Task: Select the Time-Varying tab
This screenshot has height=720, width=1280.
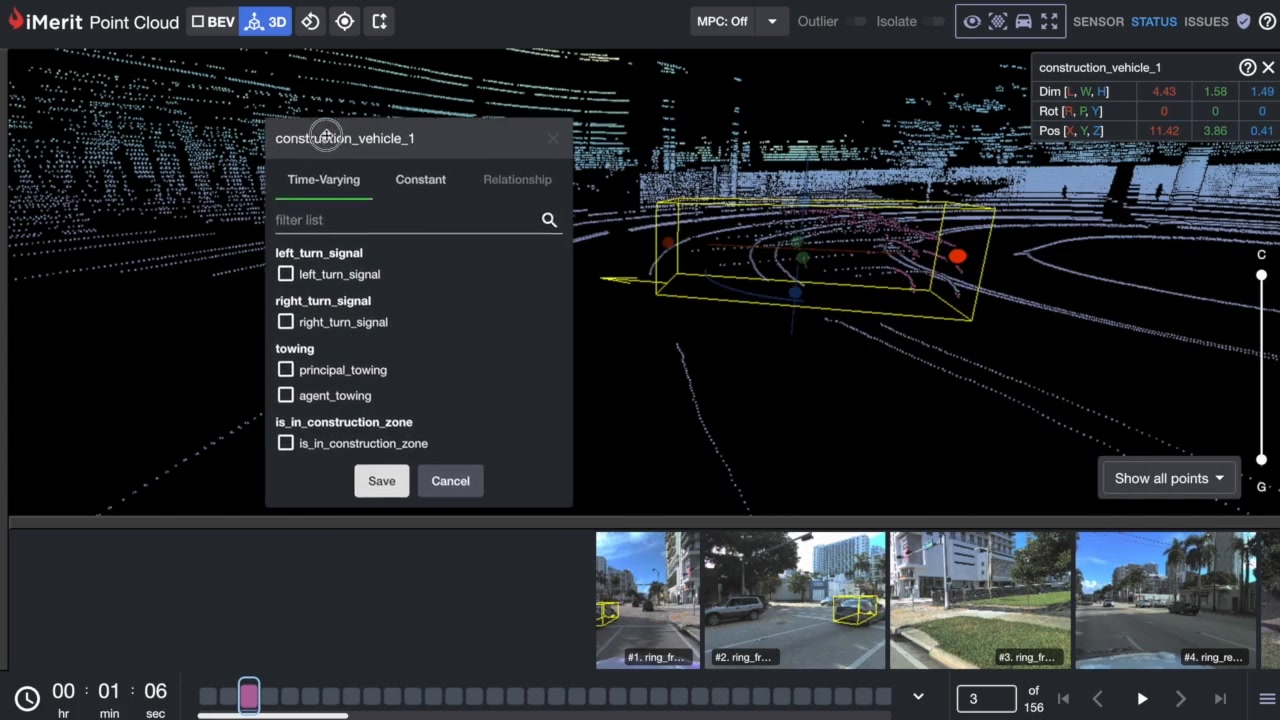Action: pyautogui.click(x=323, y=179)
